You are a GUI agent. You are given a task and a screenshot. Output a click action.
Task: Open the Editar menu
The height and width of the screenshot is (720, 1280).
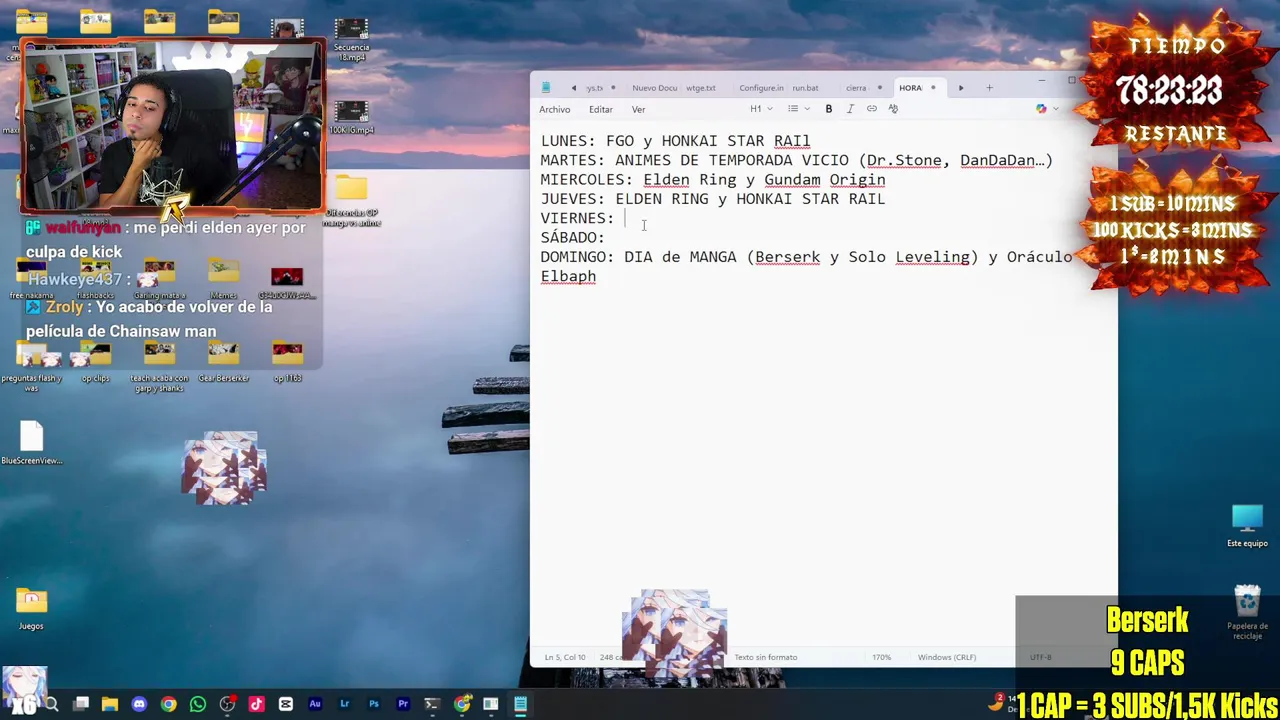click(x=600, y=109)
